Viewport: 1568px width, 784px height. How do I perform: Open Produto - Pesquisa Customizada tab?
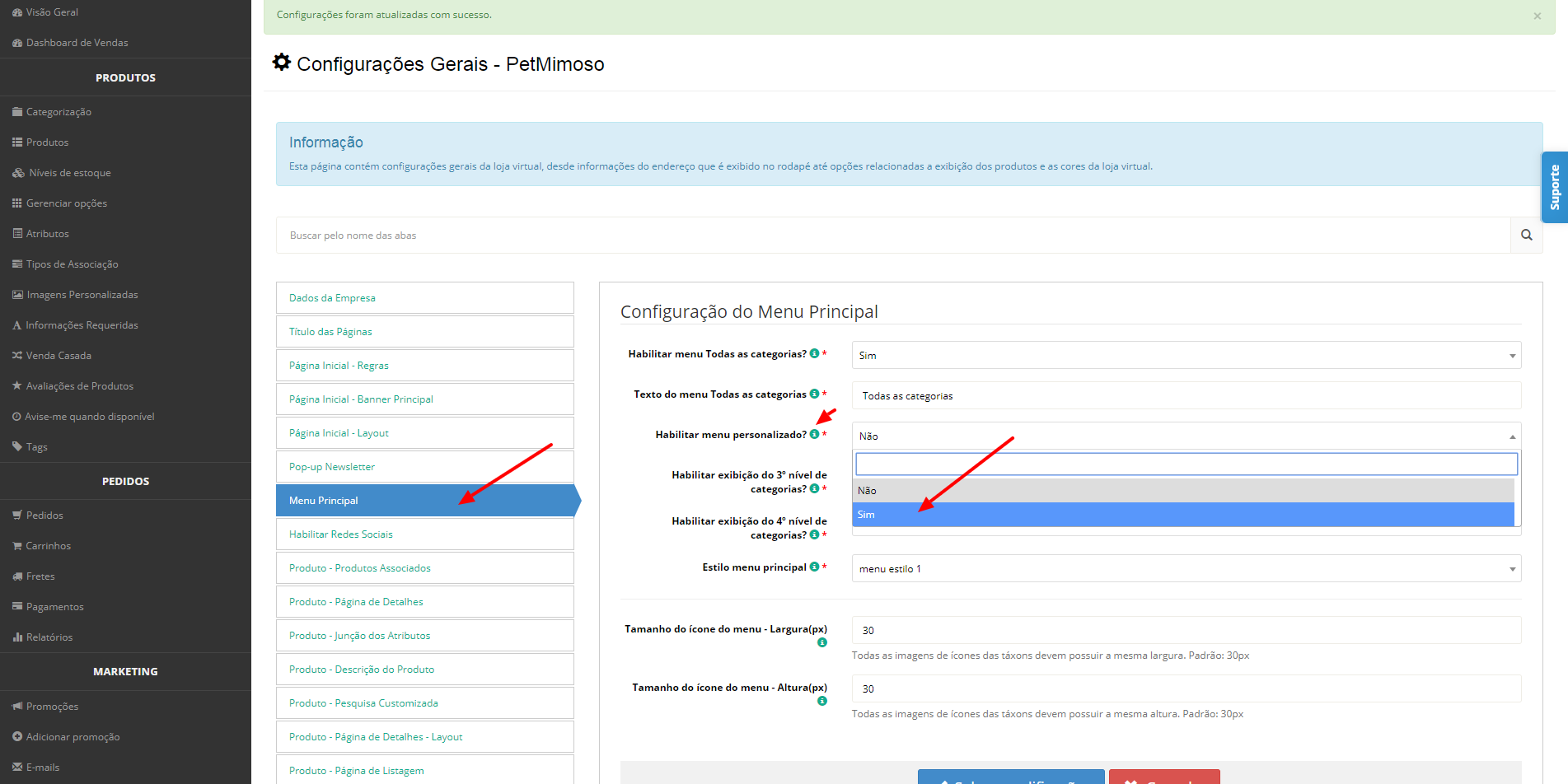425,703
